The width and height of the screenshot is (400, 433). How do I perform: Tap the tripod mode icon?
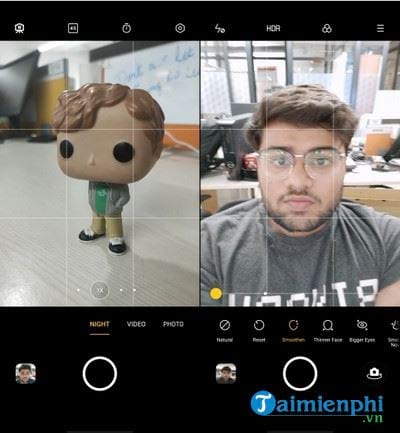[x=20, y=28]
